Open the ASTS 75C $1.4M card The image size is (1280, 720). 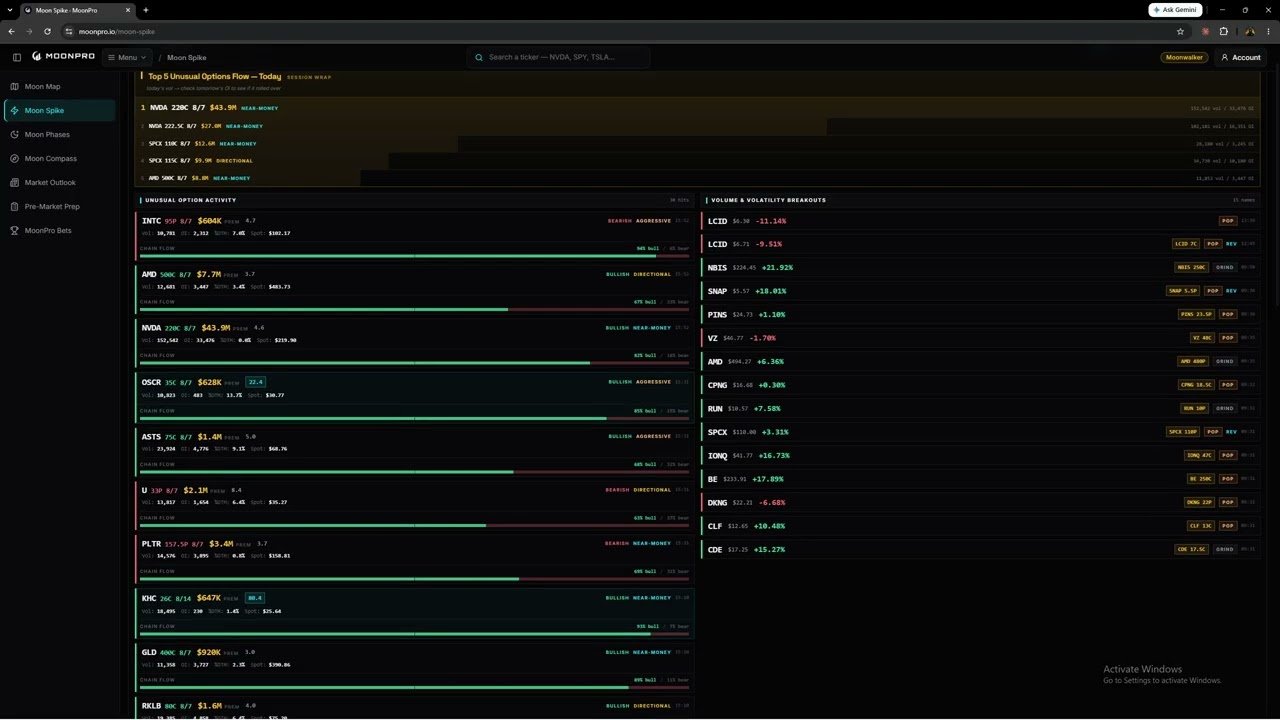[414, 451]
